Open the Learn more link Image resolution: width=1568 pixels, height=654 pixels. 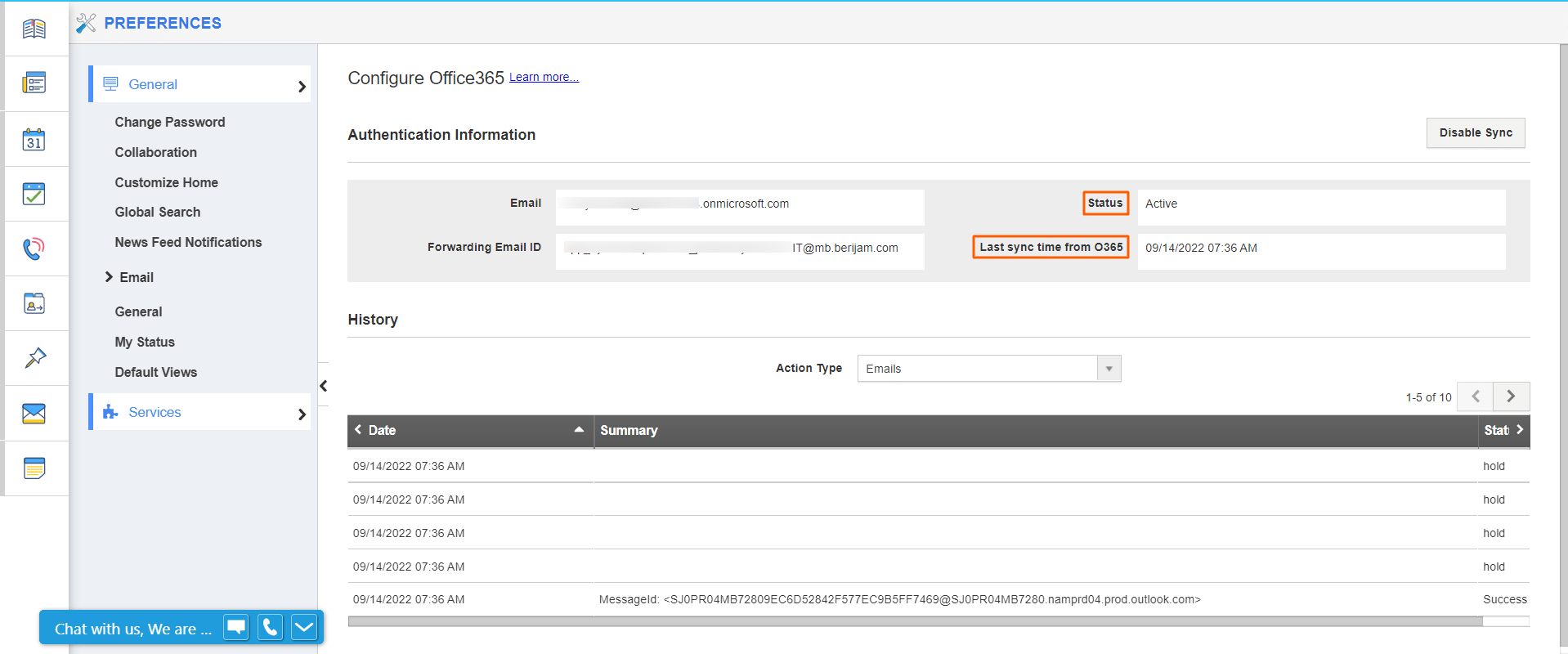(544, 77)
